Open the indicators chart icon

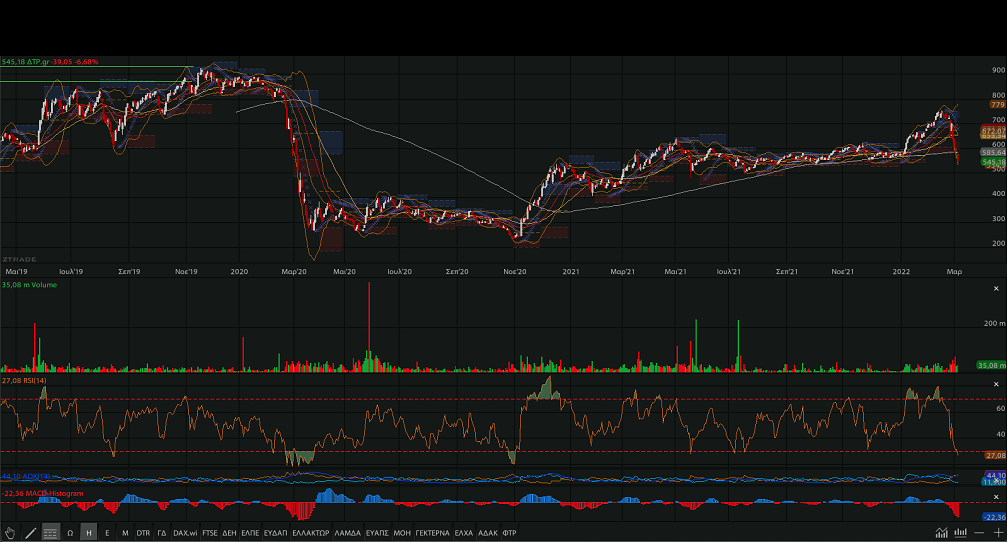tap(941, 533)
